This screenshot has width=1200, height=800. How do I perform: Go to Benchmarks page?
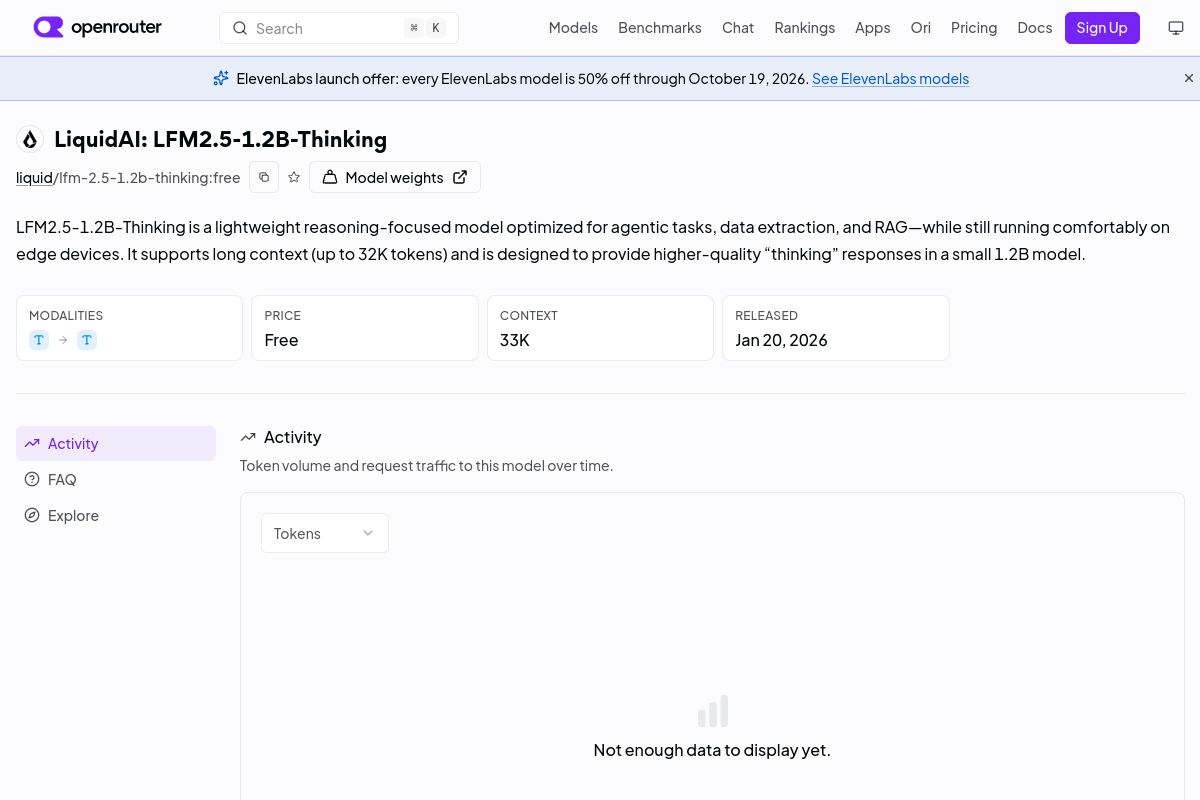point(660,28)
